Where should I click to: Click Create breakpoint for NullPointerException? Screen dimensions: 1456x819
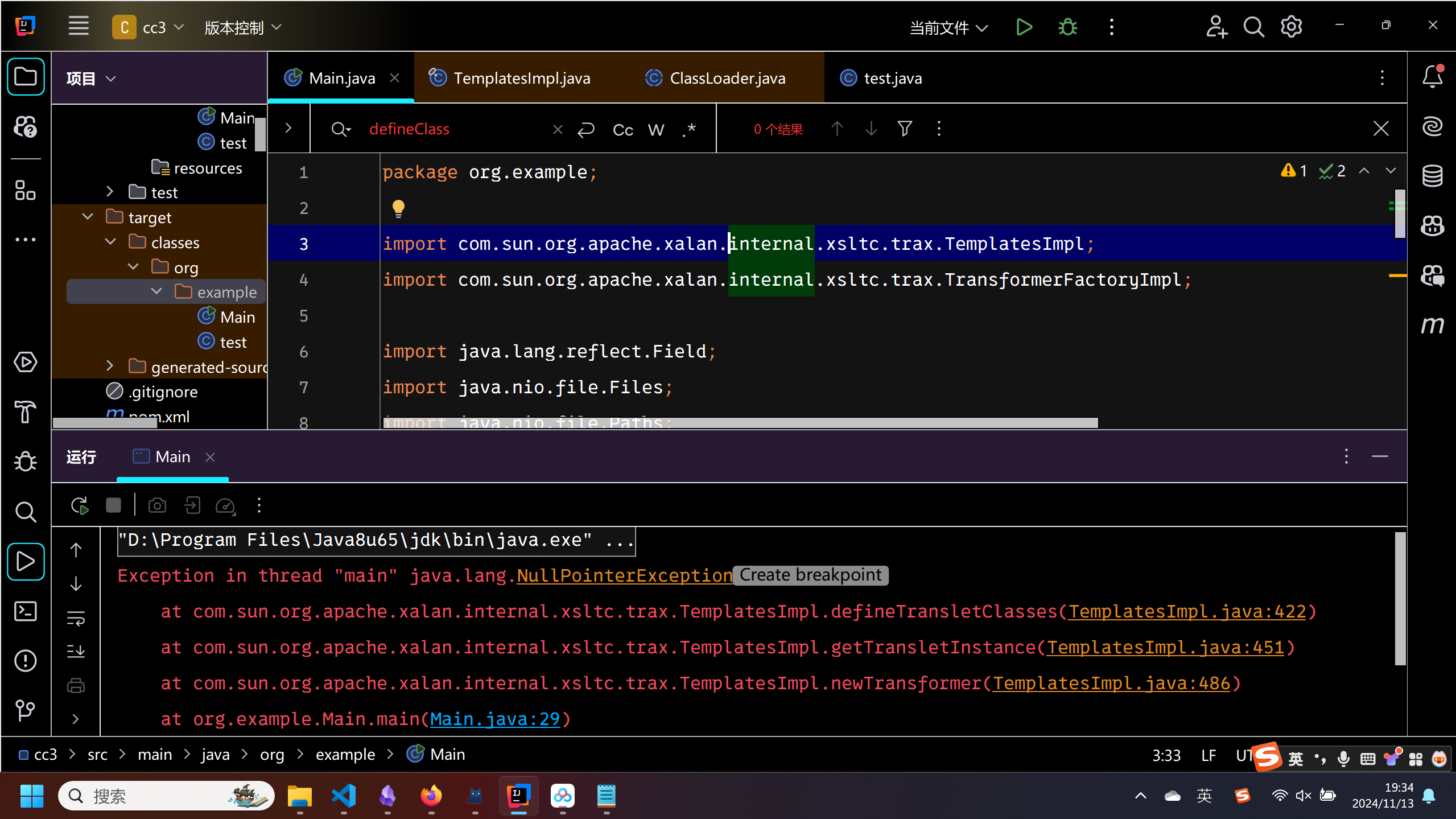810,575
